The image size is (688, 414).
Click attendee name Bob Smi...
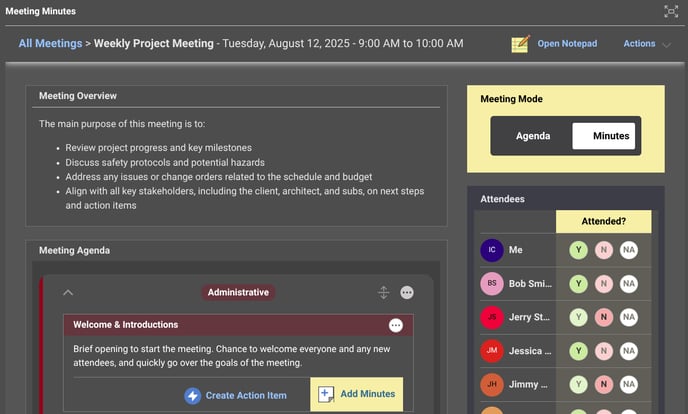coord(530,284)
